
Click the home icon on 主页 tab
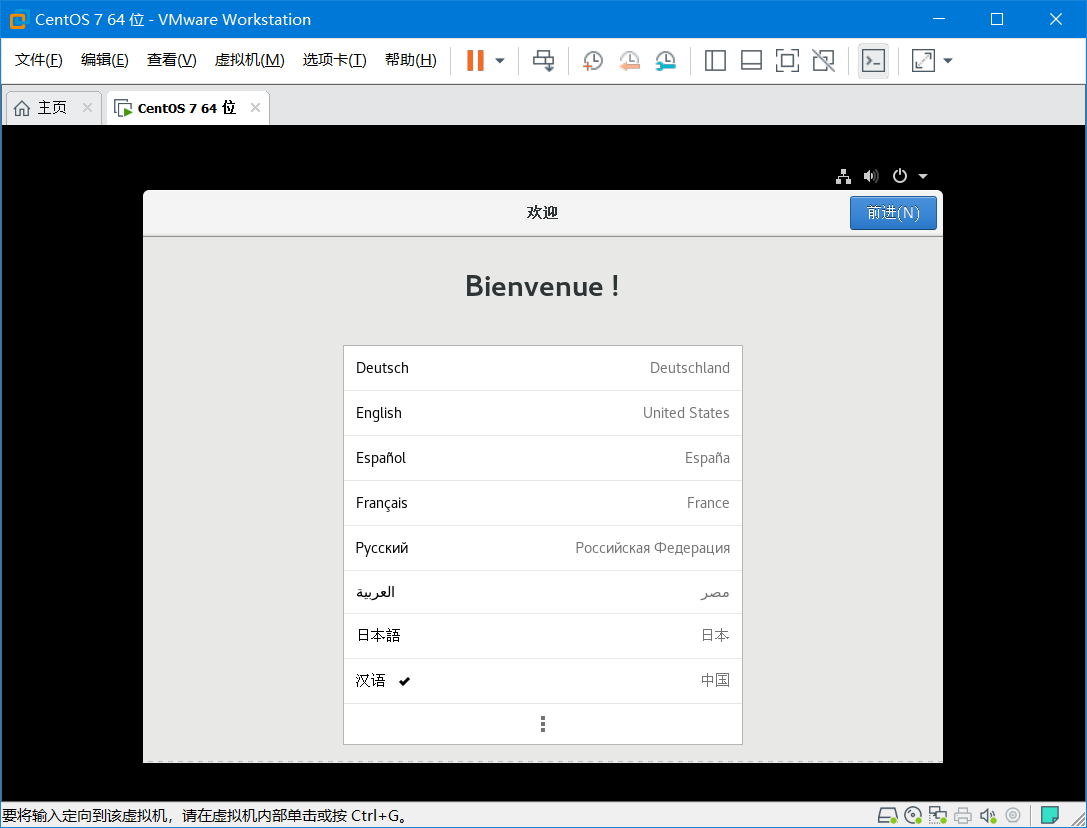[x=22, y=108]
